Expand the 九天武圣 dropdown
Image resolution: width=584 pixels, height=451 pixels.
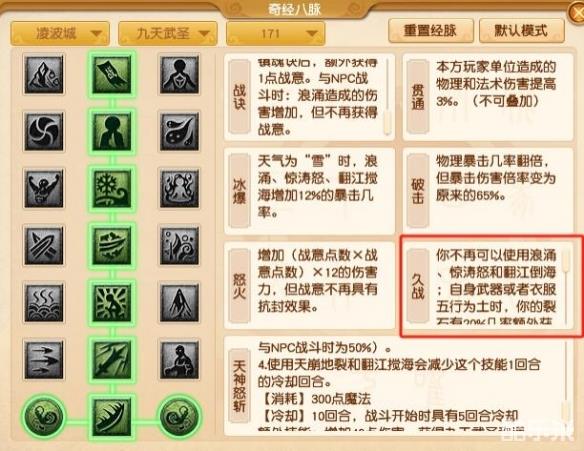168,34
